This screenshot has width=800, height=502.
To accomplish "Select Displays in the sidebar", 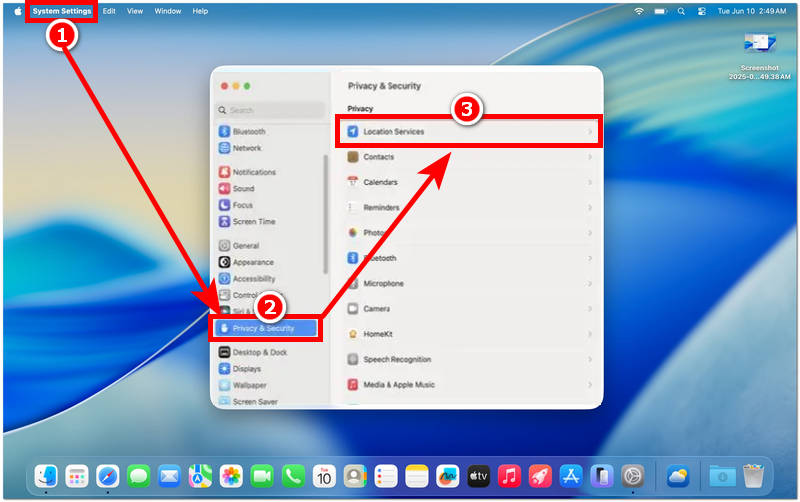I will pyautogui.click(x=240, y=369).
